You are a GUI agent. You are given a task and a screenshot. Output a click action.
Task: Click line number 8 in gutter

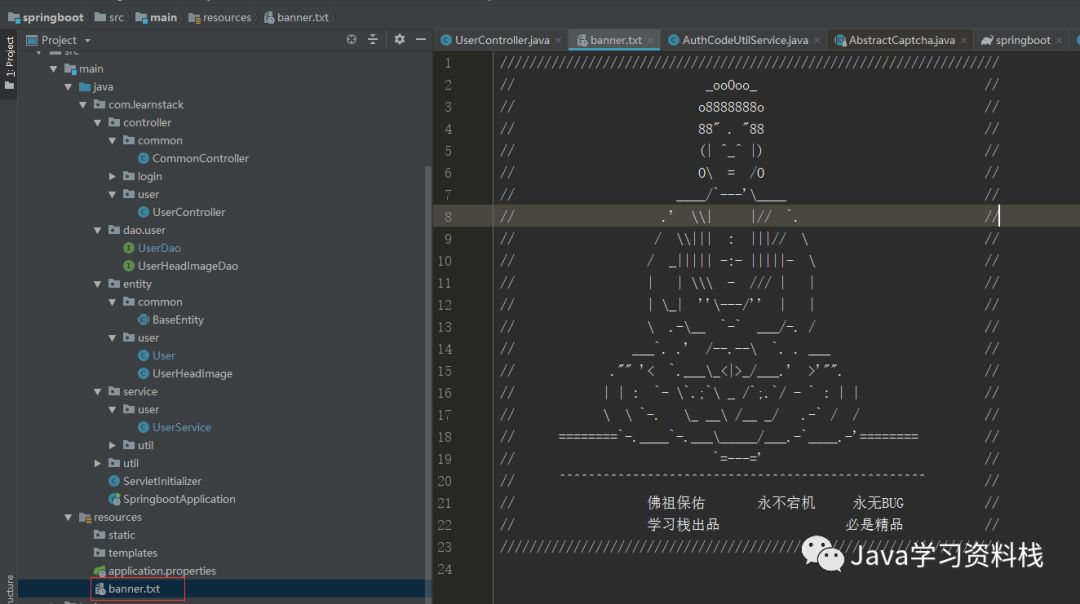tap(448, 217)
